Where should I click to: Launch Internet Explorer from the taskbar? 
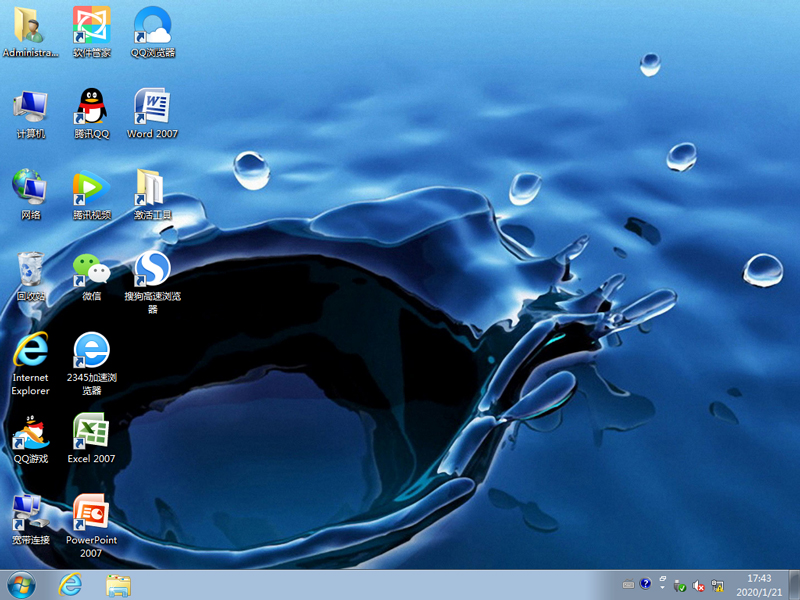(x=71, y=584)
